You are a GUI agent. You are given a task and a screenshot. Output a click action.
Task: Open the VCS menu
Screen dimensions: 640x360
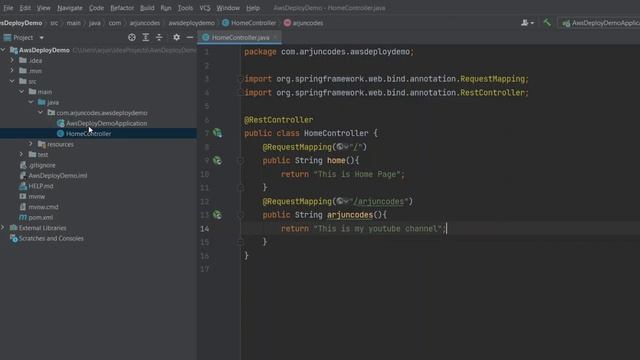pyautogui.click(x=205, y=8)
